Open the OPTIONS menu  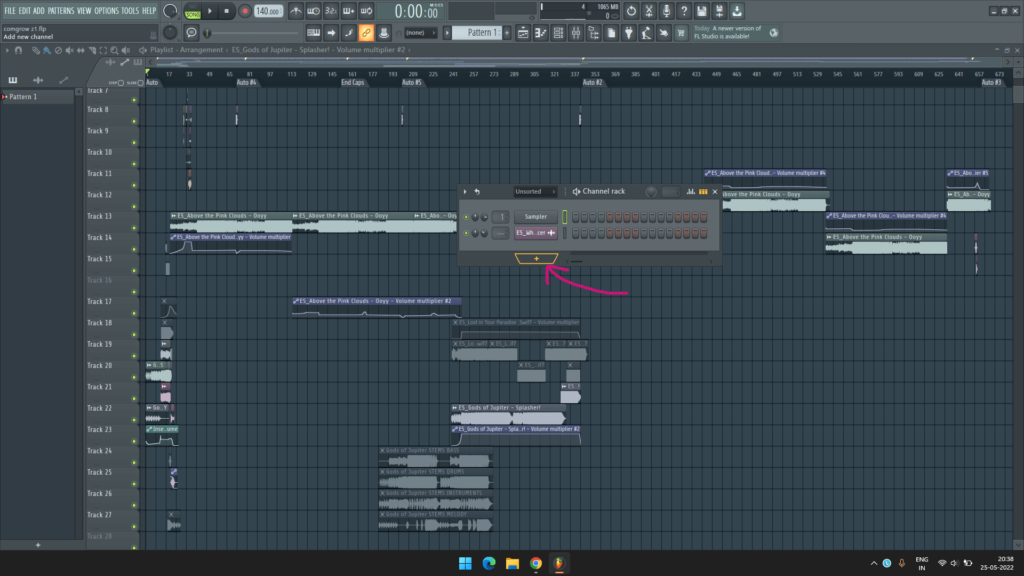click(x=105, y=10)
